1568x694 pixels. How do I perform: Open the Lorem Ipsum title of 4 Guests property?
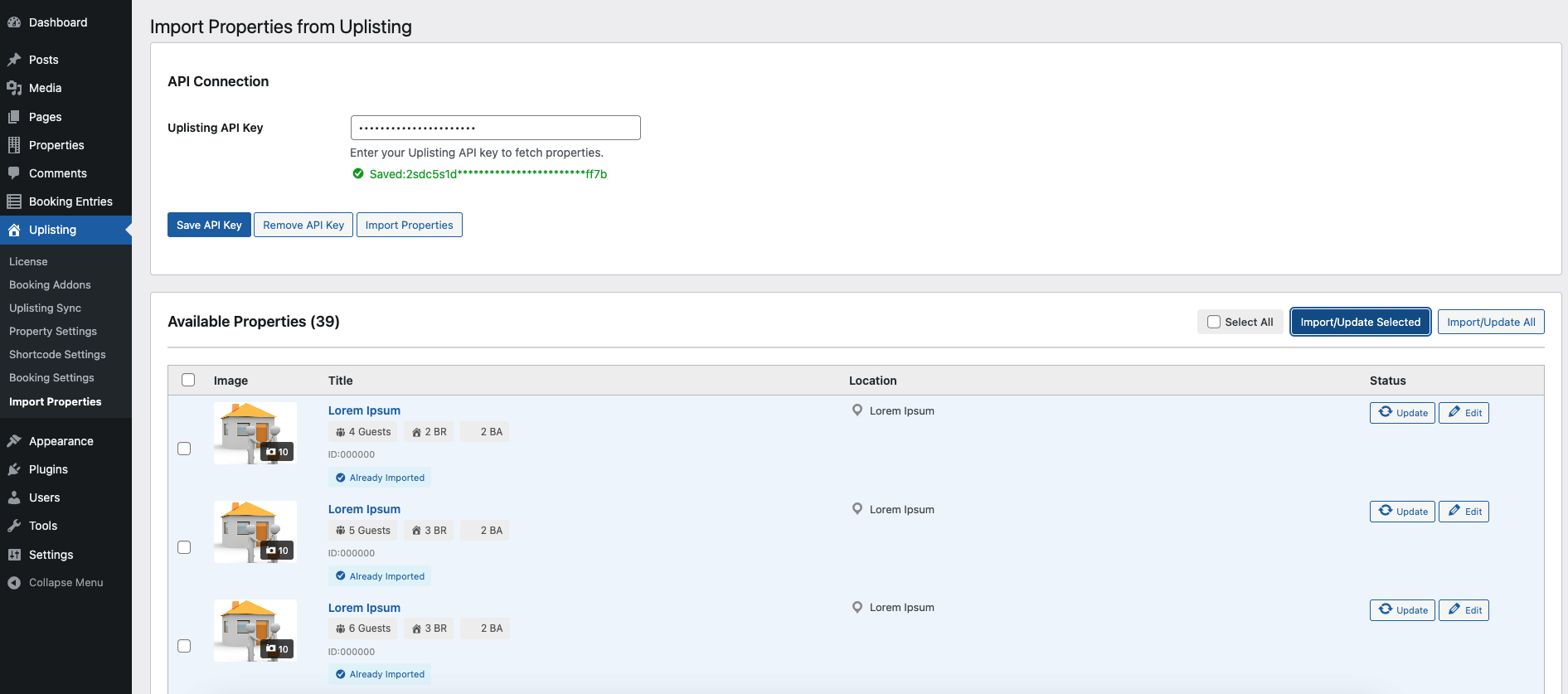[364, 410]
